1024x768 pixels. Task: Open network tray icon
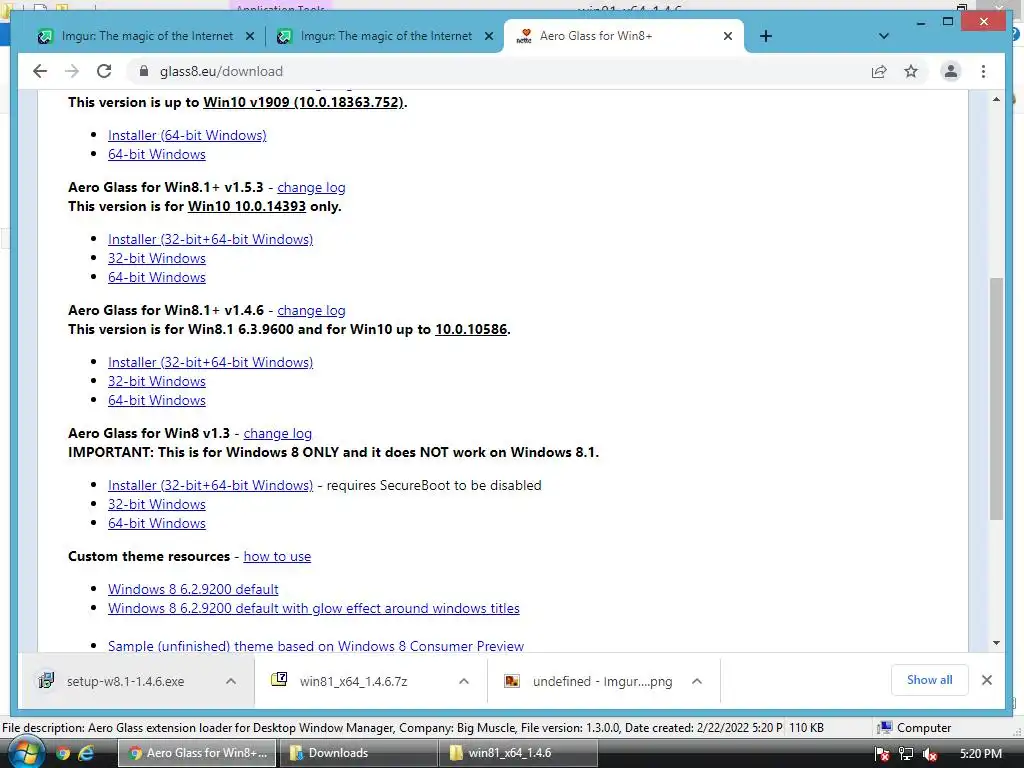tap(906, 754)
